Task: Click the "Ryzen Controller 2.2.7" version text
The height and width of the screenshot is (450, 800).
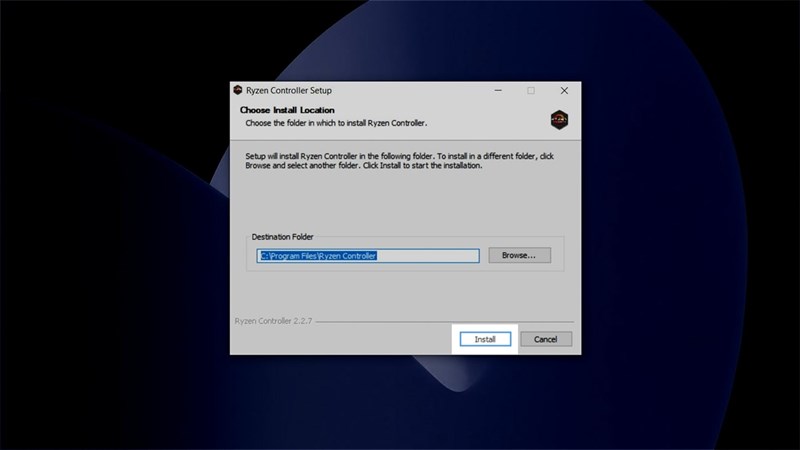Action: click(273, 321)
